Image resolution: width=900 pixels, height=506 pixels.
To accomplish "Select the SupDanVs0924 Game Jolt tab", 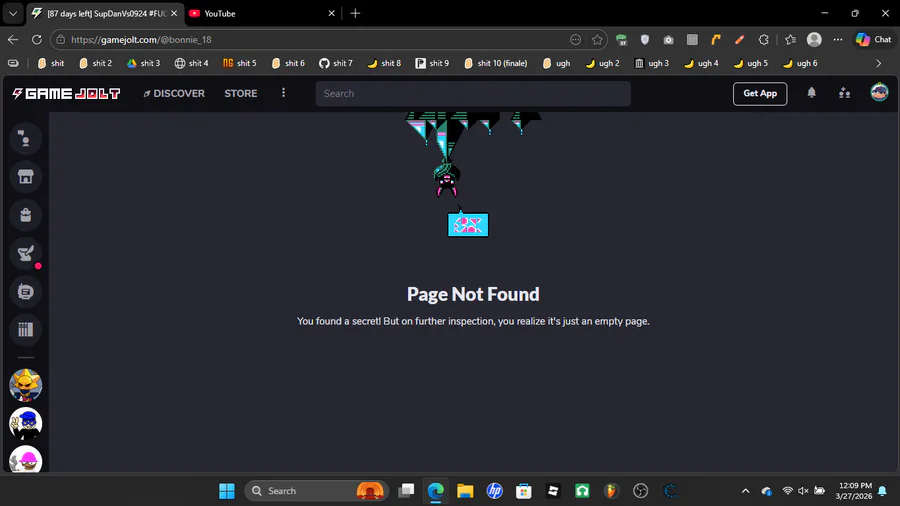I will 104,13.
